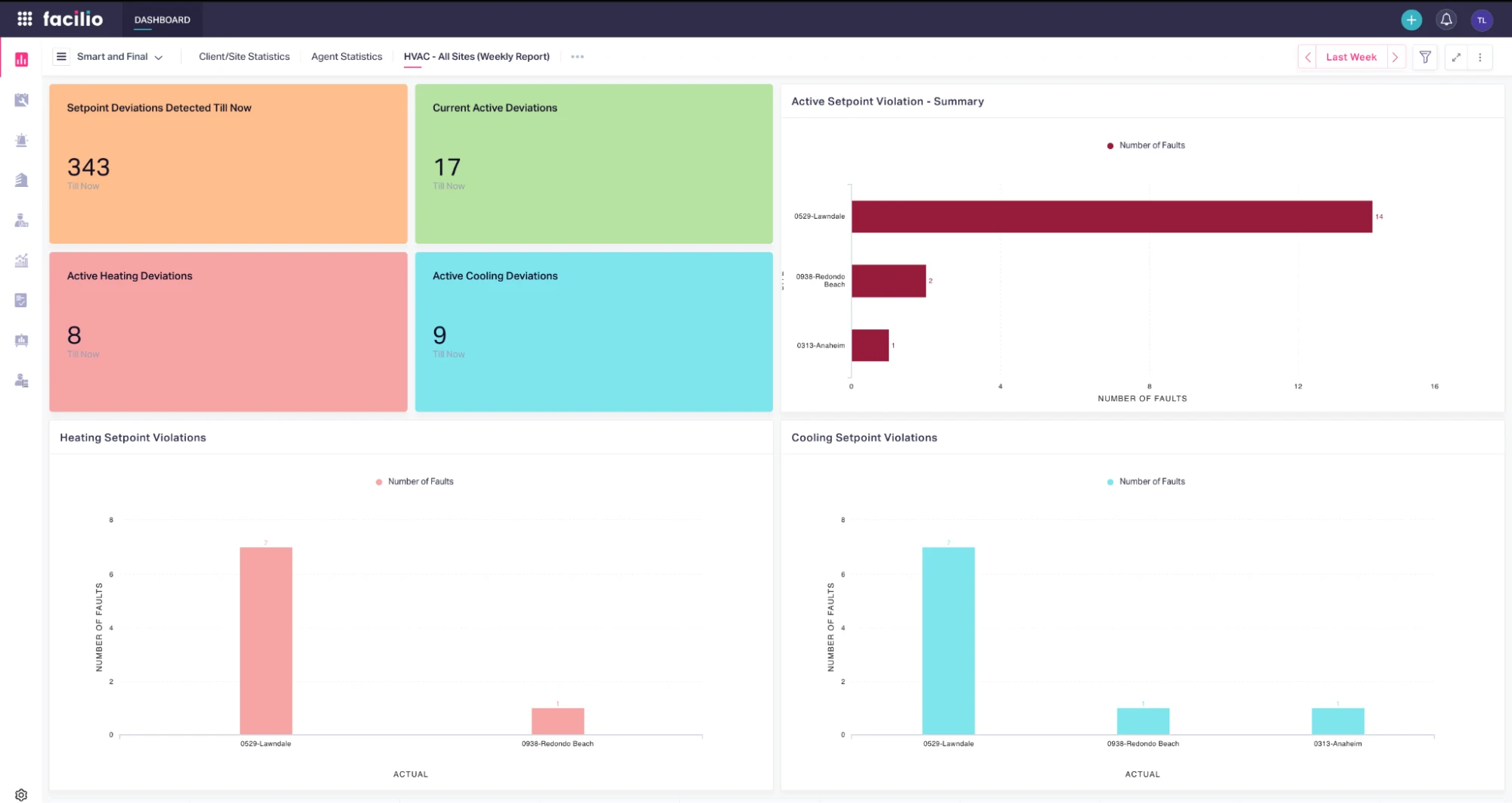Toggle Number of Faults legend in Summary chart
Image resolution: width=1512 pixels, height=803 pixels.
point(1145,145)
